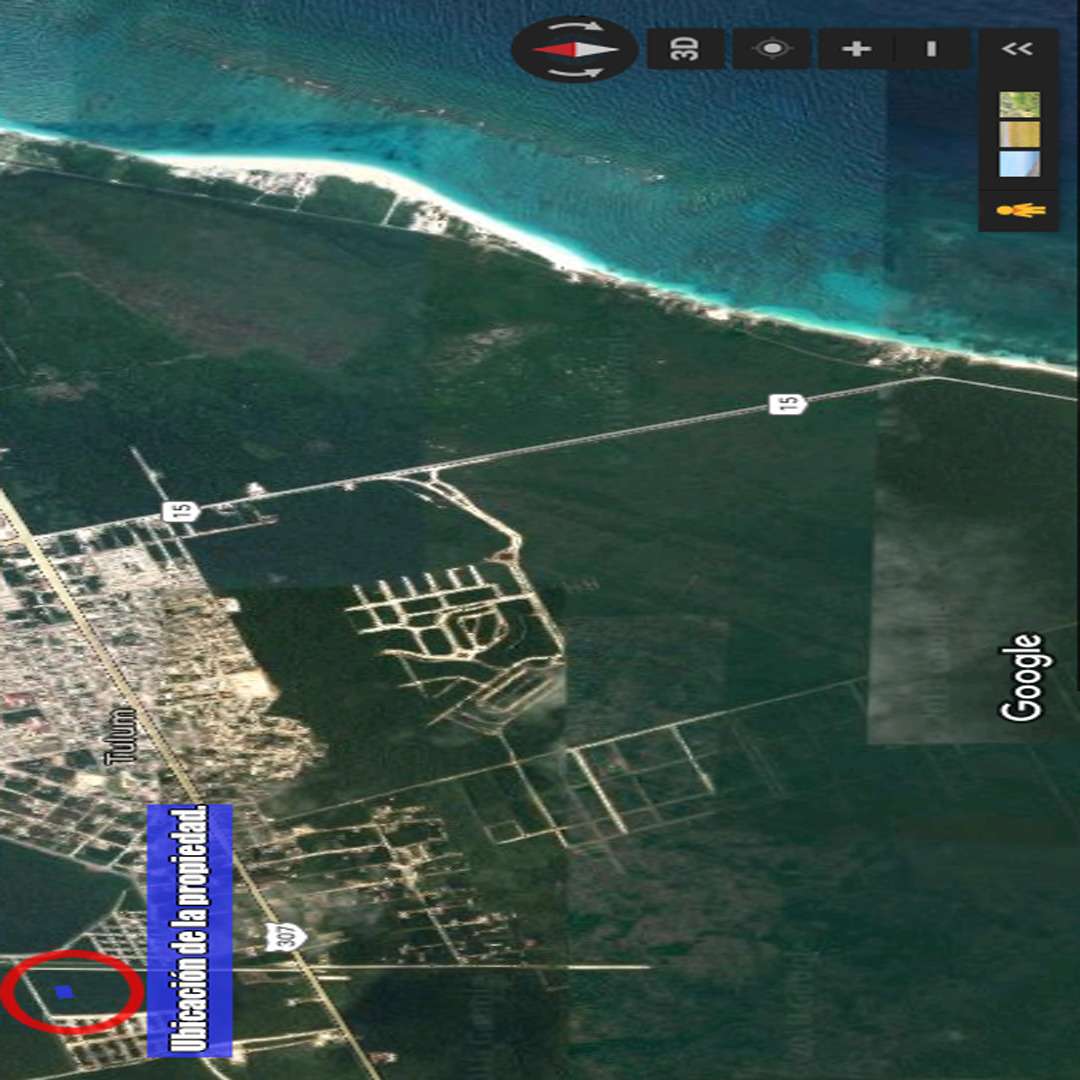
Task: Toggle the 3D view button
Action: [x=686, y=48]
